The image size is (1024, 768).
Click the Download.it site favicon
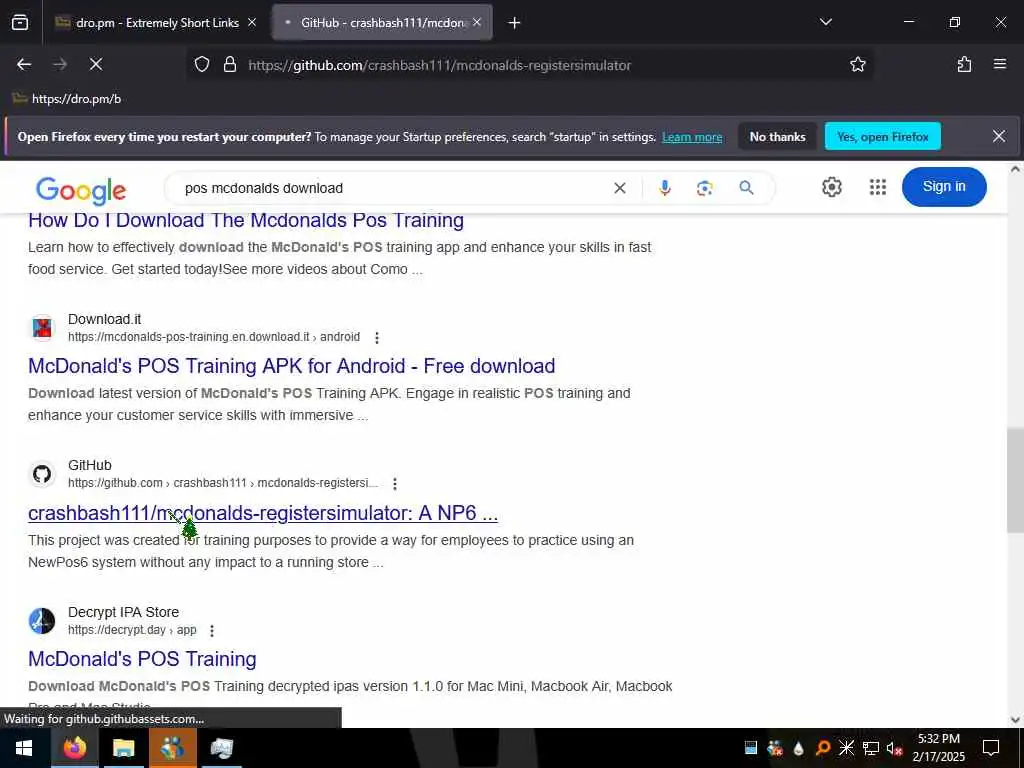pos(42,328)
